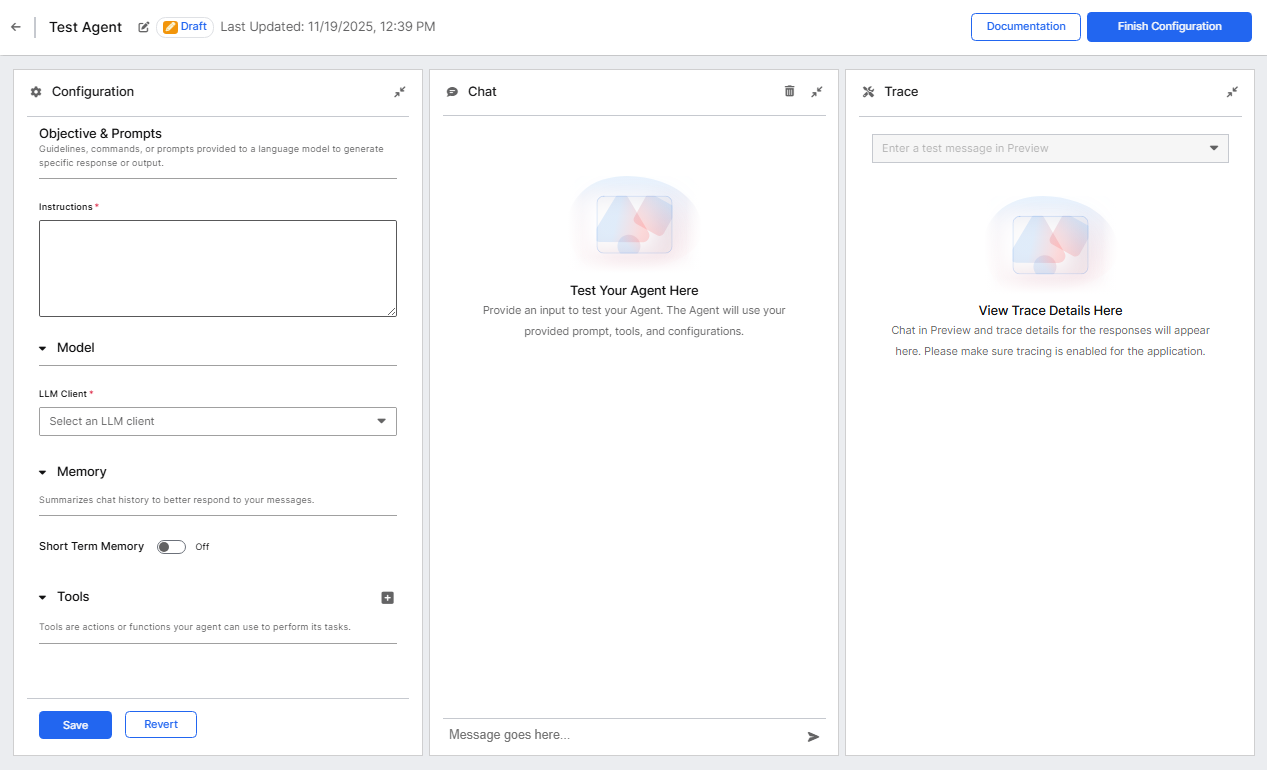
Task: Collapse the Memory section
Action: coord(43,472)
